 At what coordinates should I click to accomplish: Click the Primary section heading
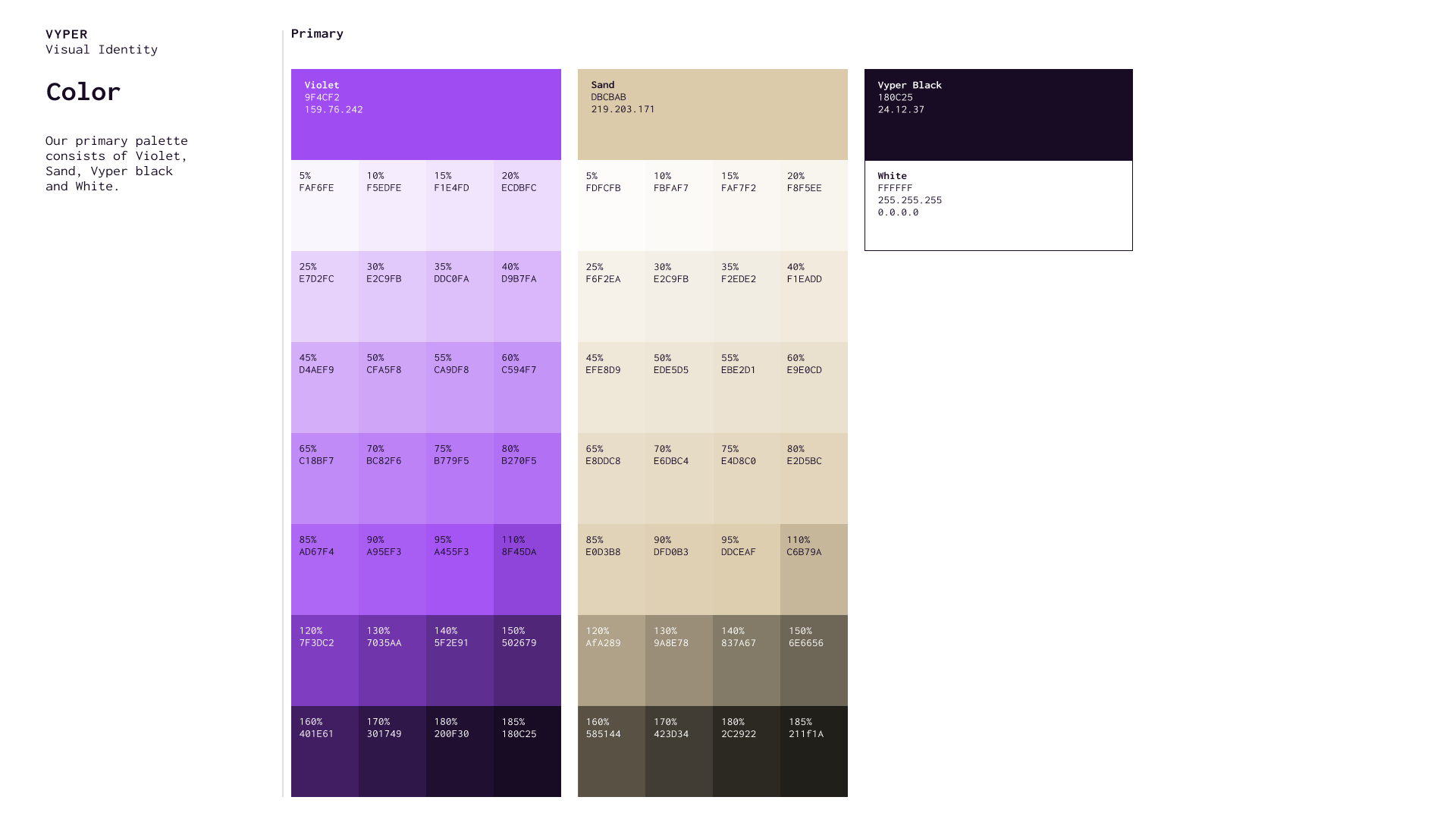coord(317,33)
